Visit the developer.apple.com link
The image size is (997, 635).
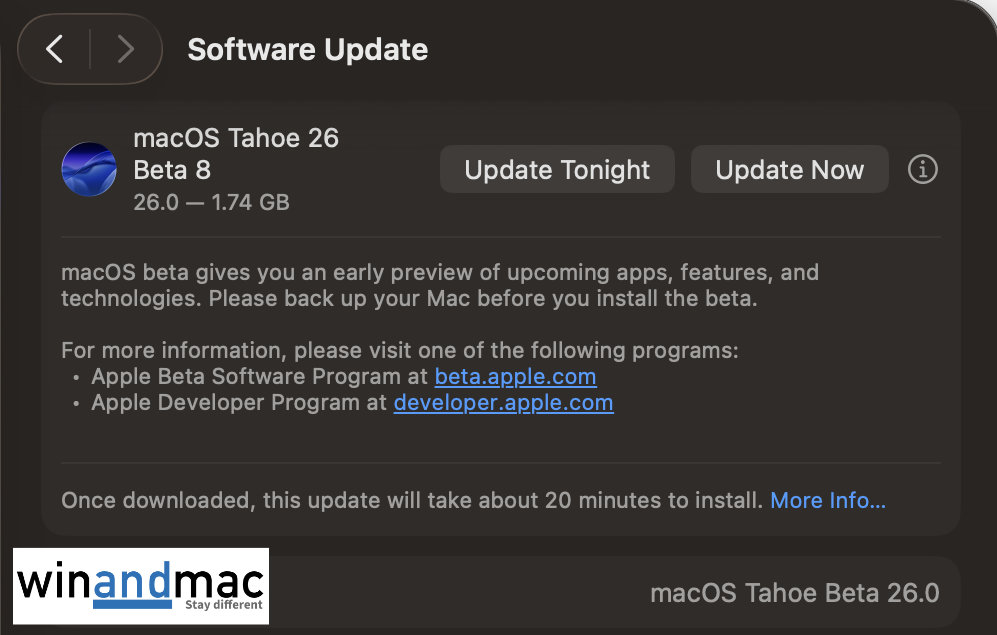coord(503,403)
